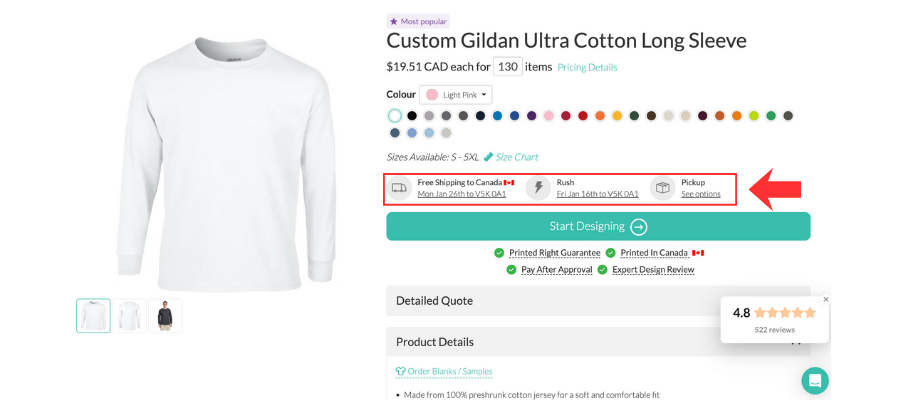Open the chat support bubble
The height and width of the screenshot is (400, 900).
[x=815, y=380]
